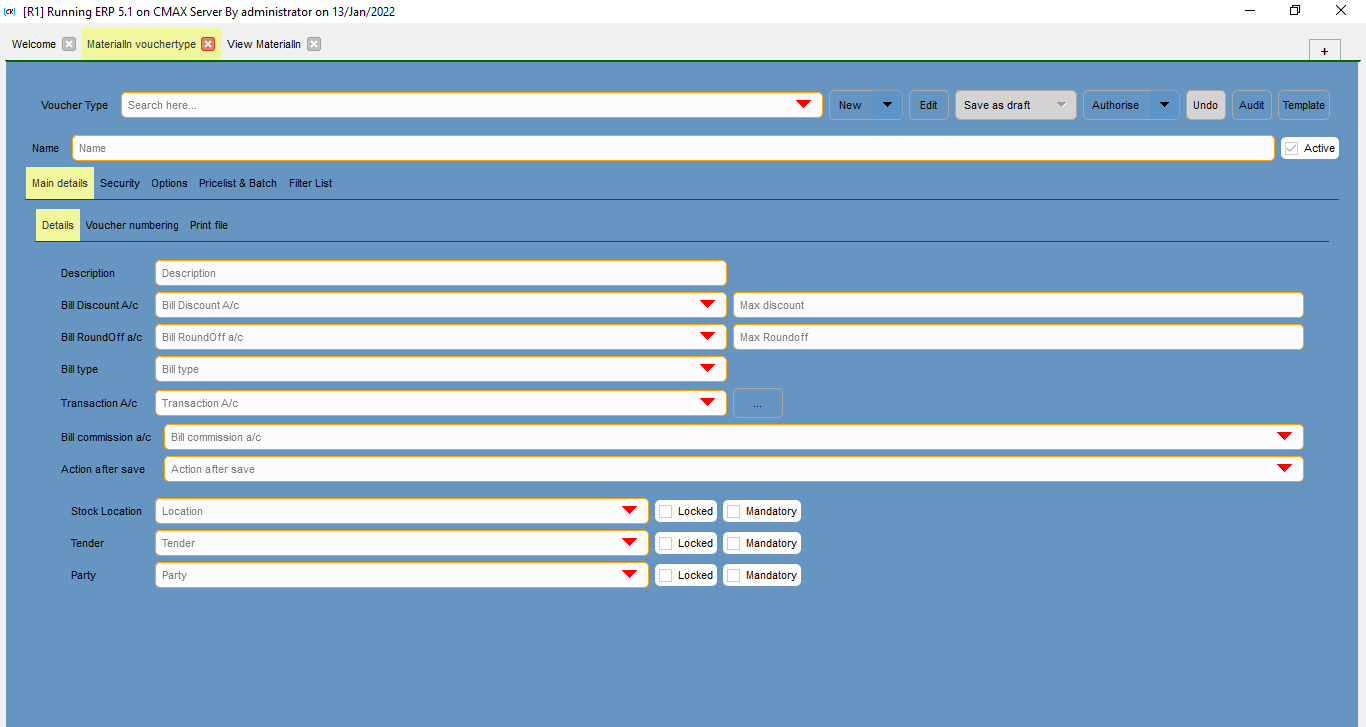Viewport: 1366px width, 727px height.
Task: Click the Name input field
Action: tap(673, 148)
